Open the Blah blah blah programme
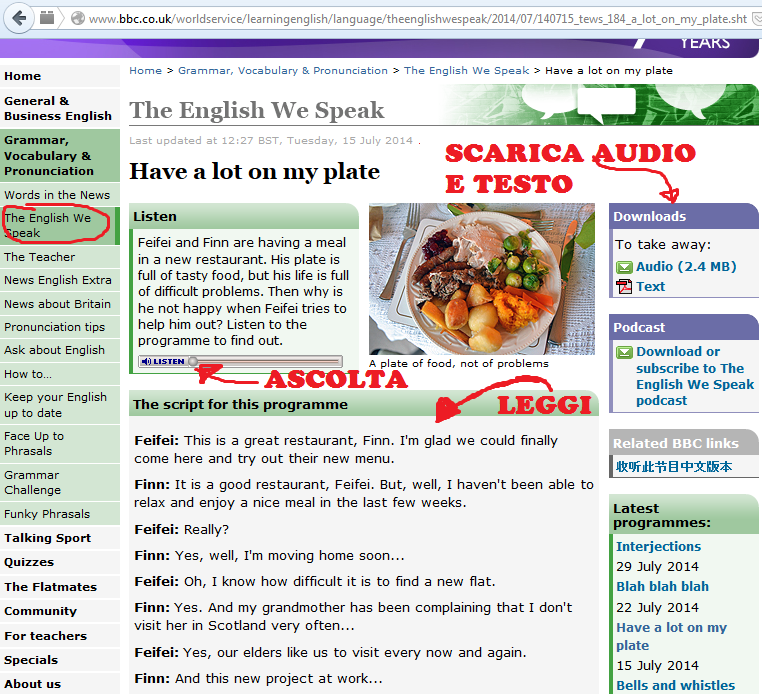 point(662,587)
